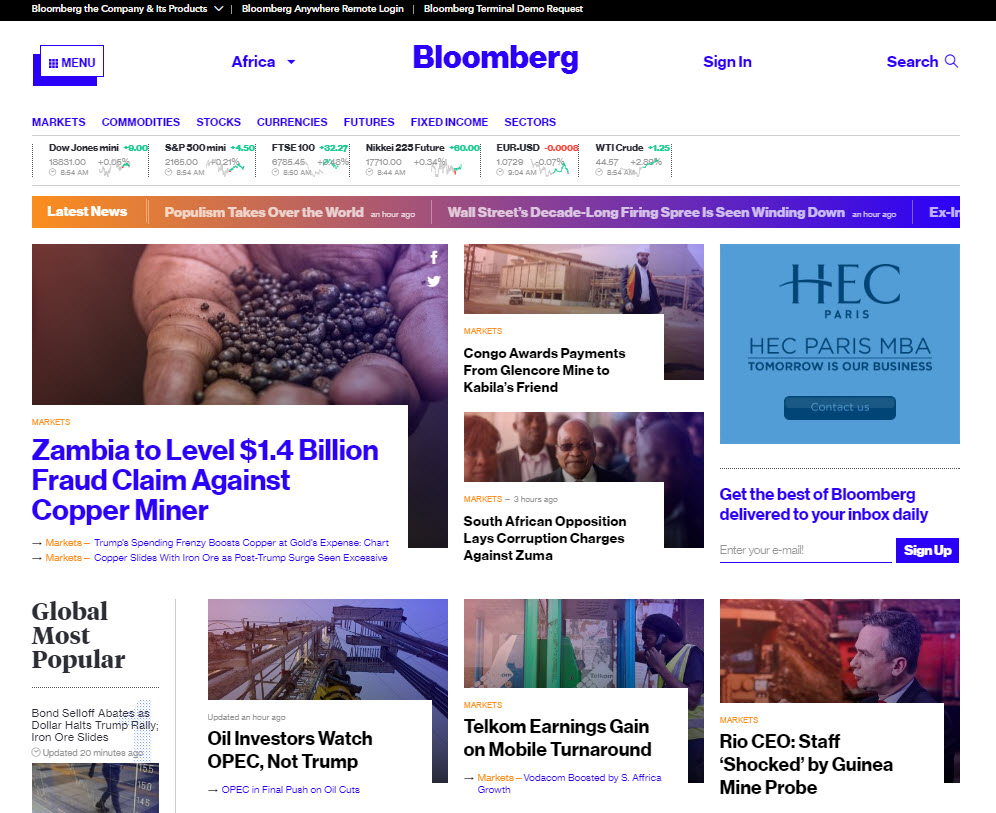Viewport: 996px width, 813px height.
Task: Click Contact us in the HEC Paris ad
Action: click(839, 408)
